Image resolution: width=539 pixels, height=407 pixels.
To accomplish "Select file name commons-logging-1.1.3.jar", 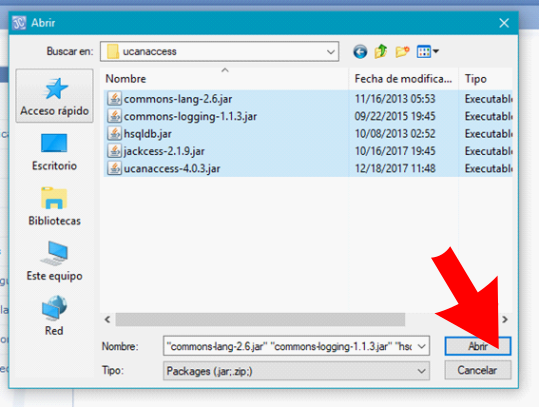I will (x=190, y=117).
